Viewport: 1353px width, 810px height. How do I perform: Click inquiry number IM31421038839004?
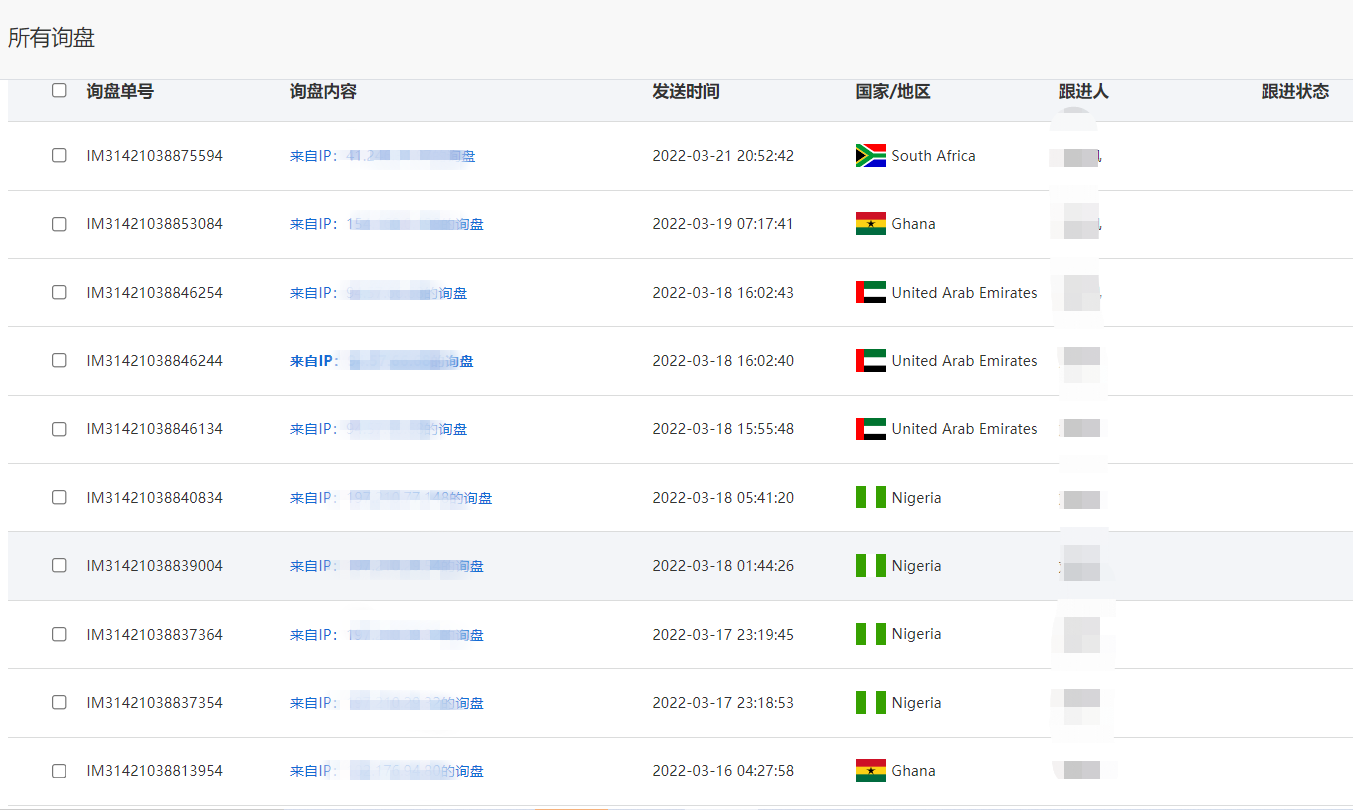pos(154,566)
